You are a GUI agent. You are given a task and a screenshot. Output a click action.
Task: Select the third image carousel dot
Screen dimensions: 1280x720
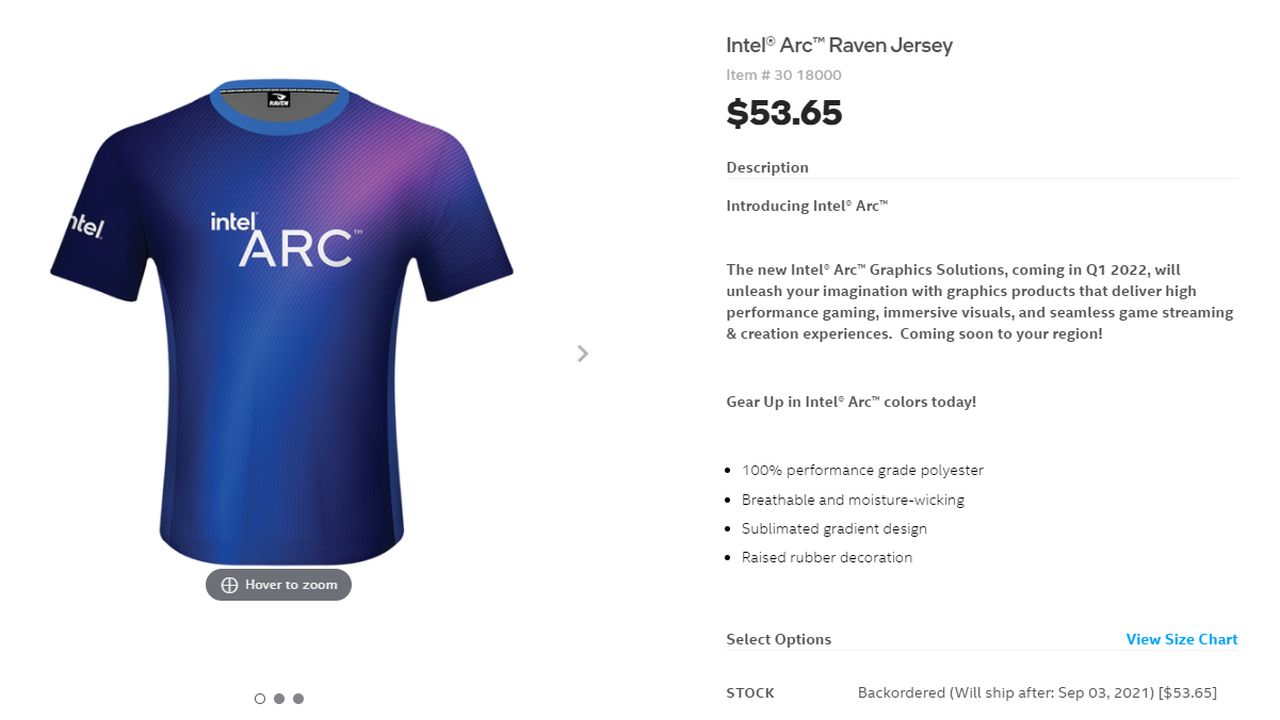(x=298, y=699)
